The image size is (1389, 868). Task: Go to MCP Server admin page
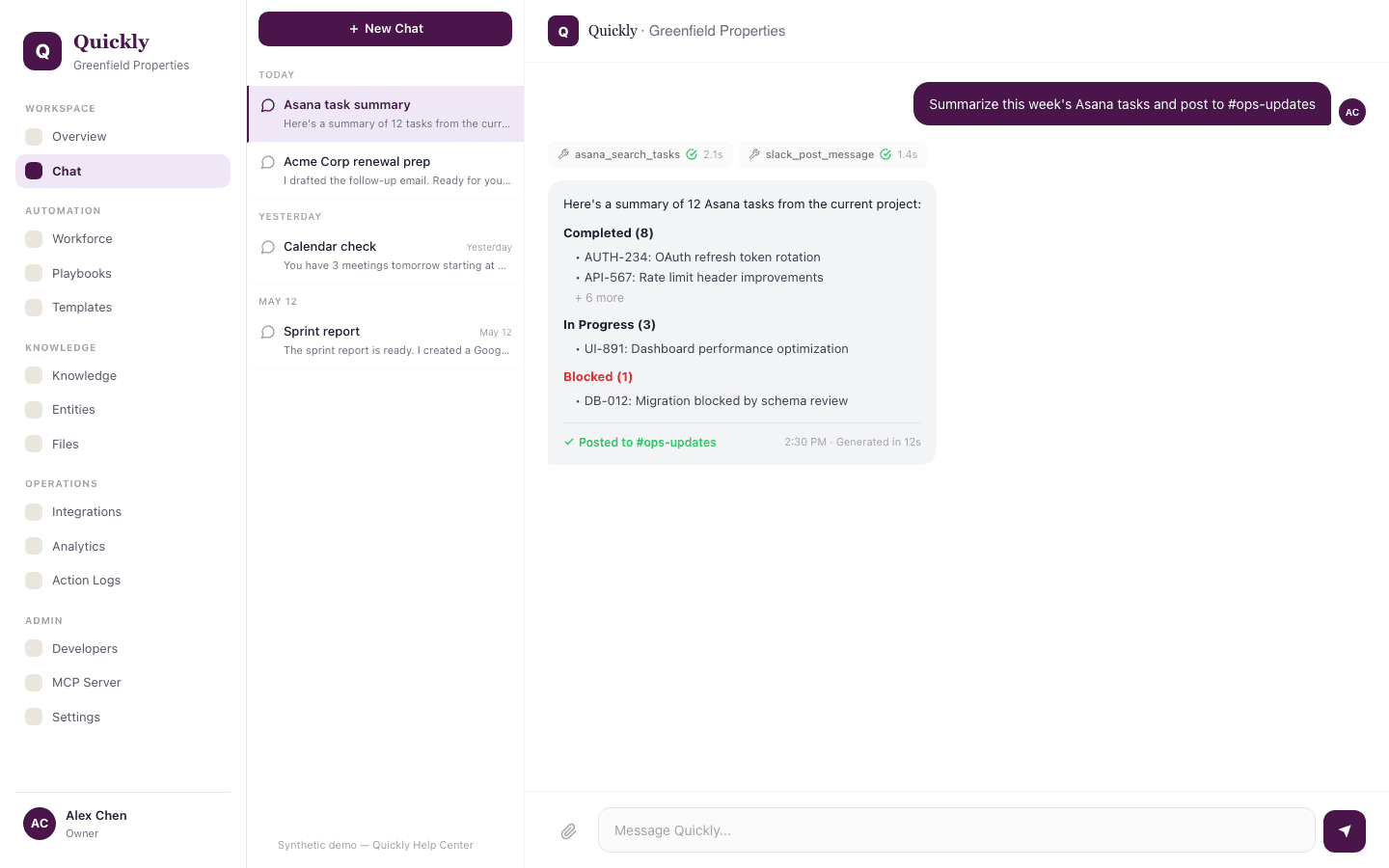(123, 683)
